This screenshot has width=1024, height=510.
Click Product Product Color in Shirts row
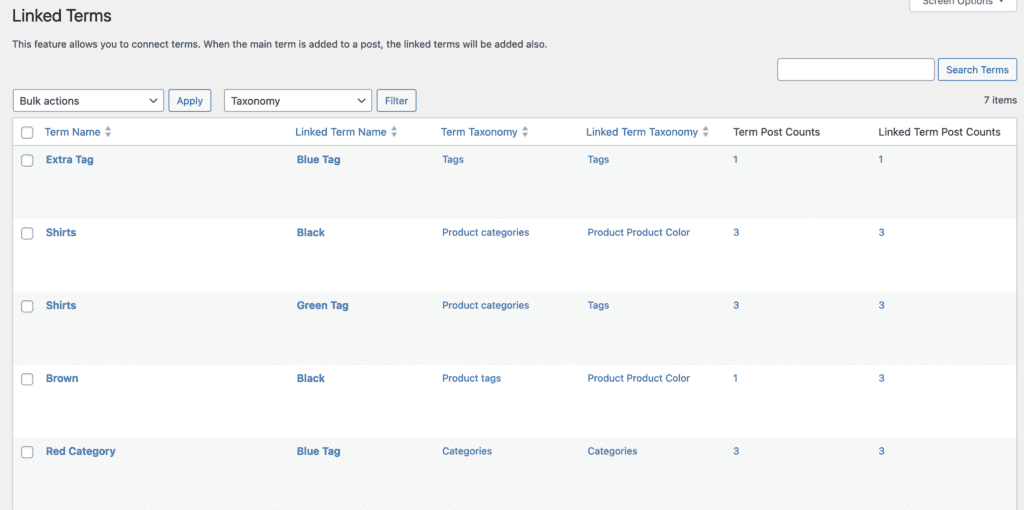pos(639,232)
